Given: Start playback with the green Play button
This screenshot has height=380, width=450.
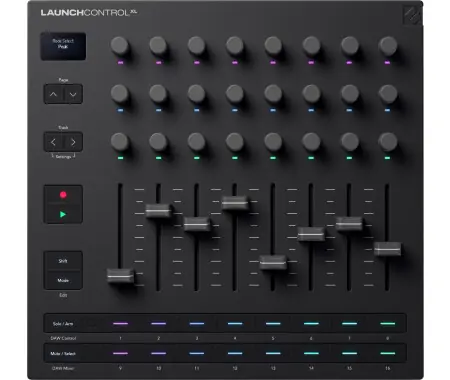Looking at the screenshot, I should click(63, 214).
